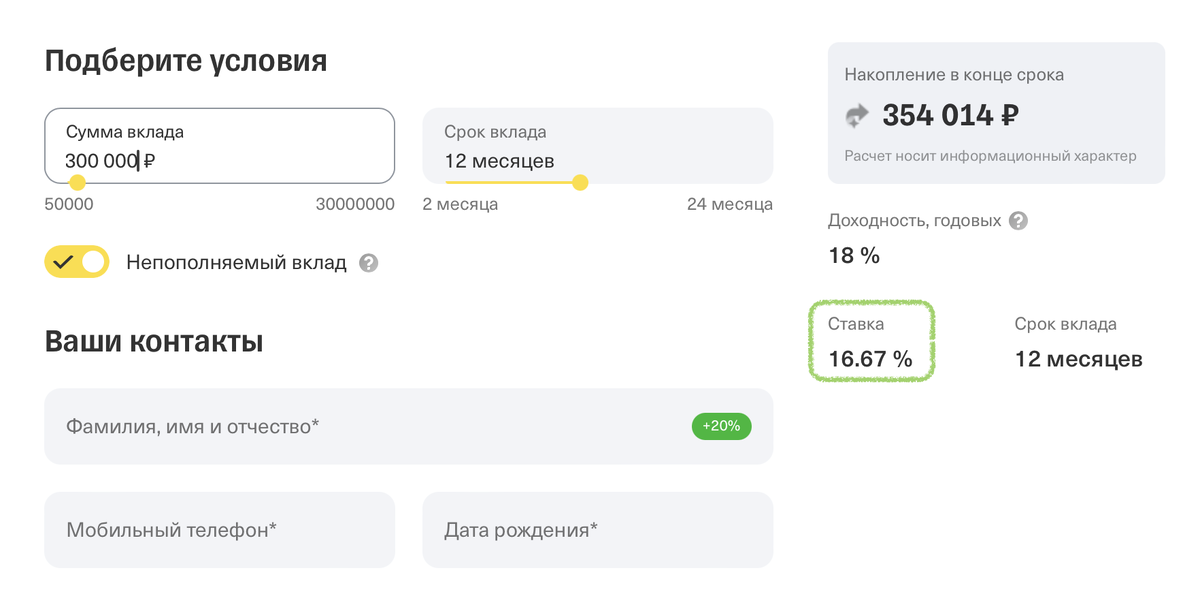The width and height of the screenshot is (1200, 594).
Task: Toggle the non-replenishable deposit option off
Action: pyautogui.click(x=76, y=261)
